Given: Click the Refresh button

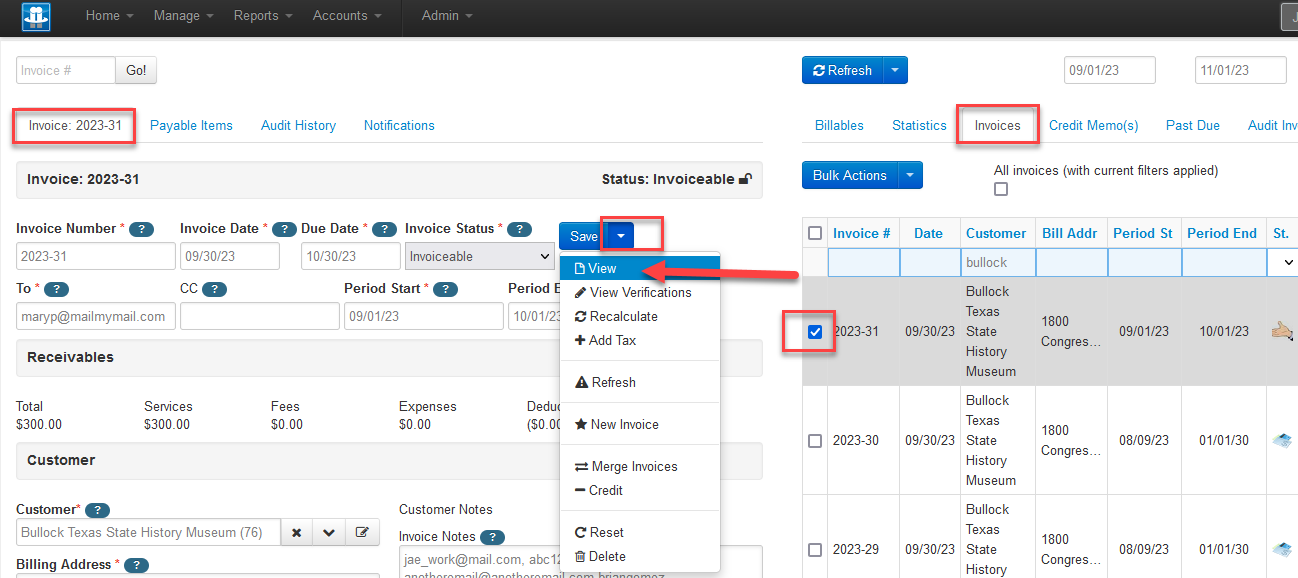Looking at the screenshot, I should (841, 70).
